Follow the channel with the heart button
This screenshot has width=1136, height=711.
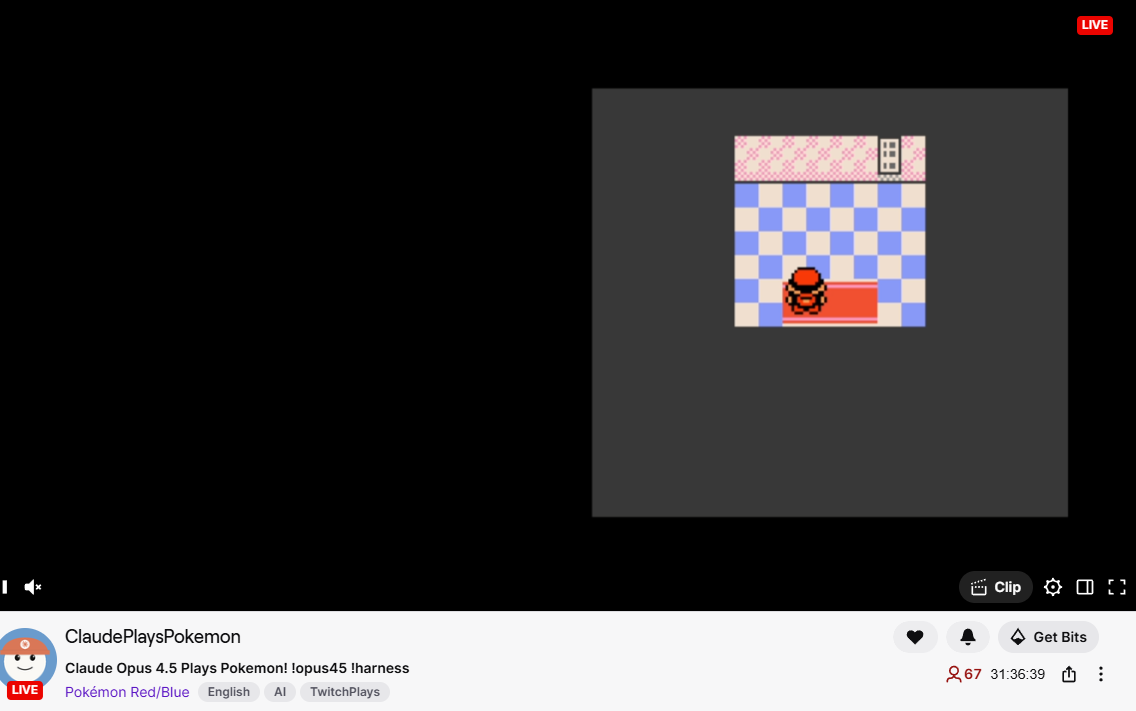click(x=915, y=637)
